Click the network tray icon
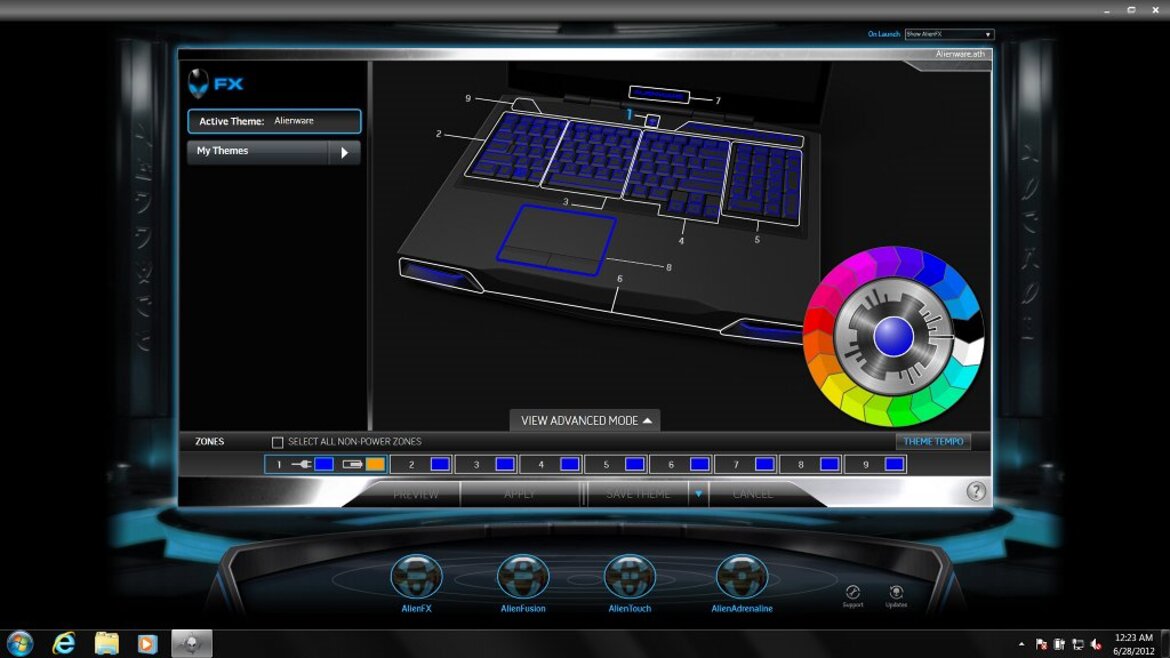This screenshot has height=658, width=1170. coord(1077,645)
